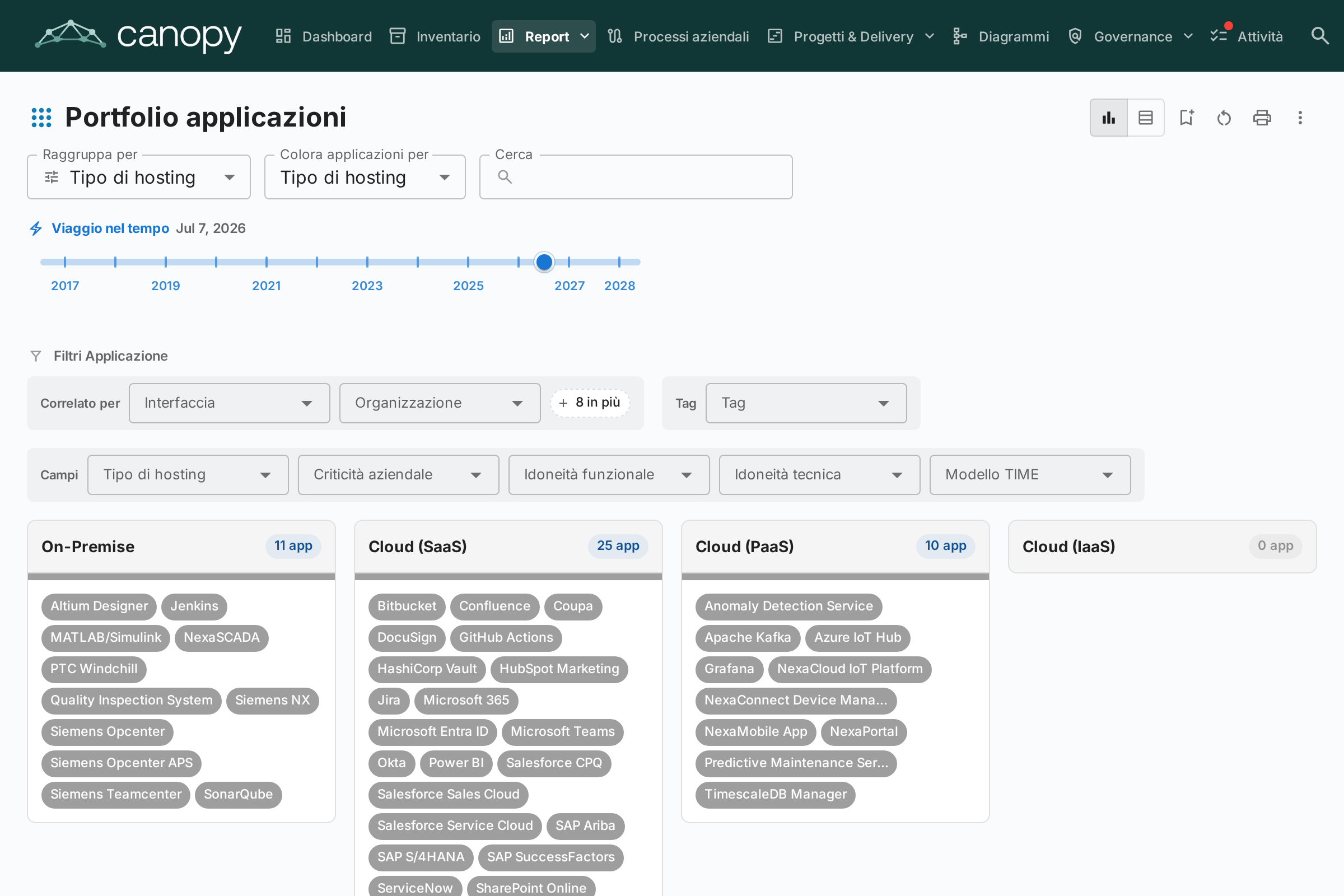Screen dimensions: 1344x896
Task: Click the On-Premise 11 app badge
Action: coord(293,547)
